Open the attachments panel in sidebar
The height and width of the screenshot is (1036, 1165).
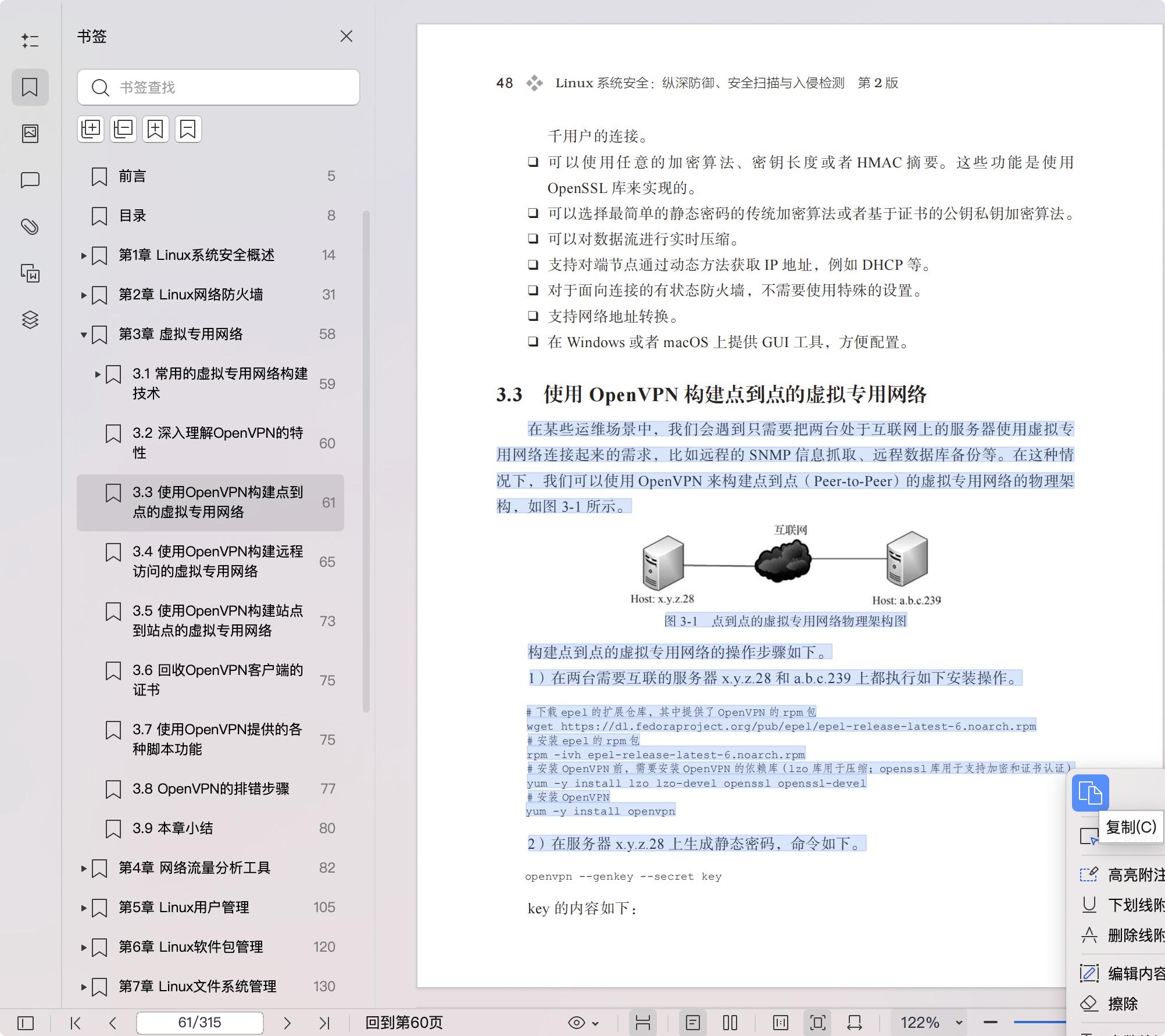[x=30, y=227]
